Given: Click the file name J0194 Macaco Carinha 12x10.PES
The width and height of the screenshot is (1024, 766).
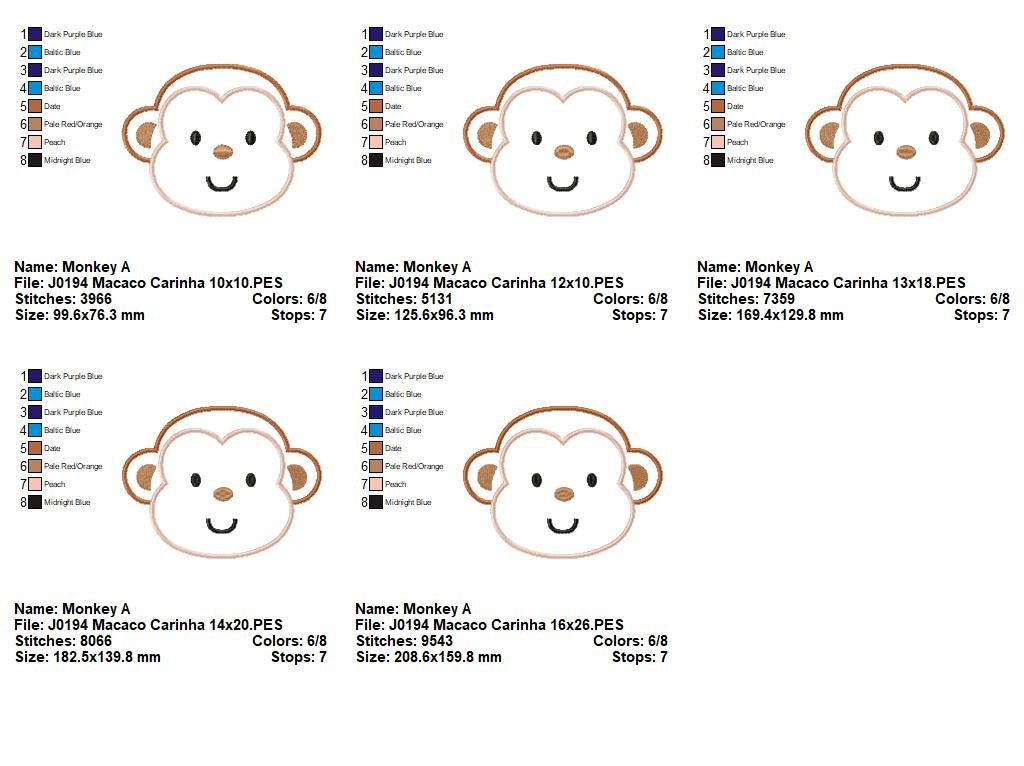Looking at the screenshot, I should point(490,283).
